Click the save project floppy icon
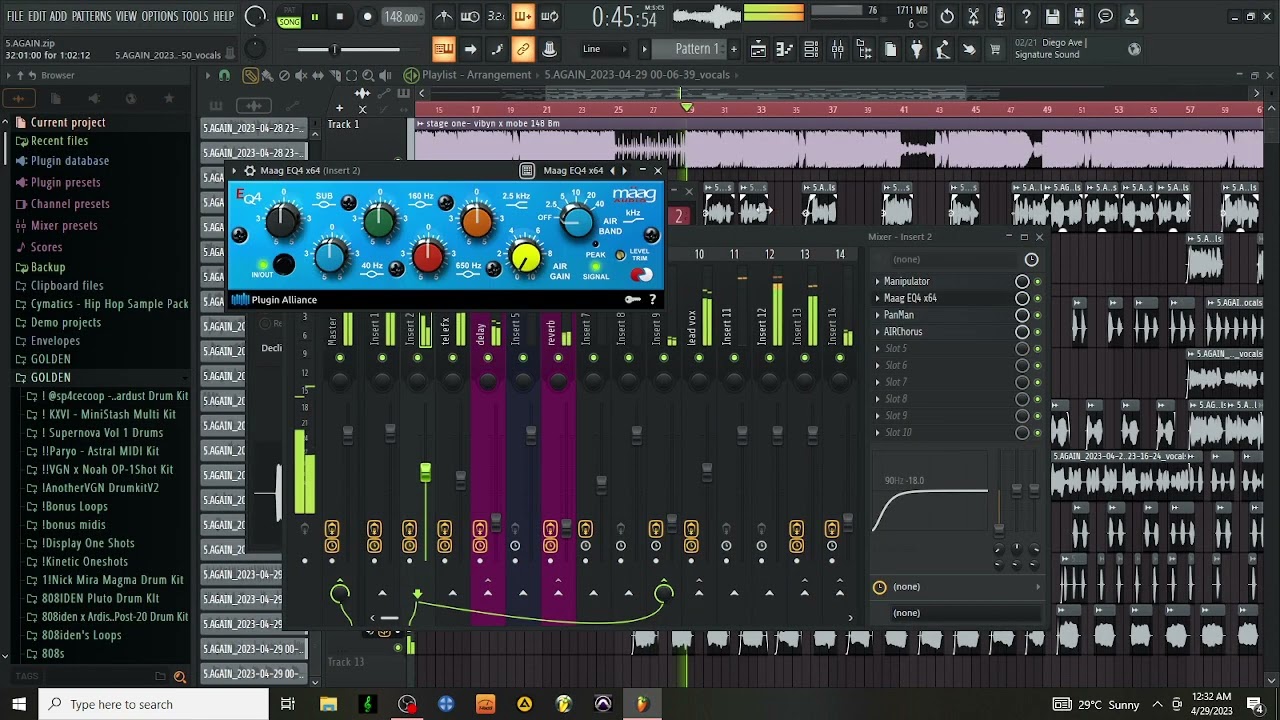The height and width of the screenshot is (720, 1280). [1052, 16]
